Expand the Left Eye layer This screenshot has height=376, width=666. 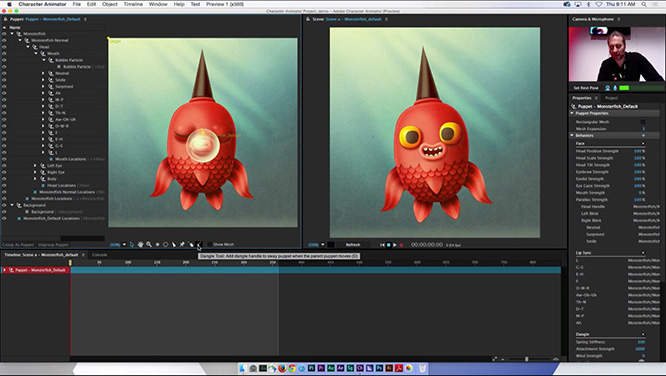coord(35,166)
